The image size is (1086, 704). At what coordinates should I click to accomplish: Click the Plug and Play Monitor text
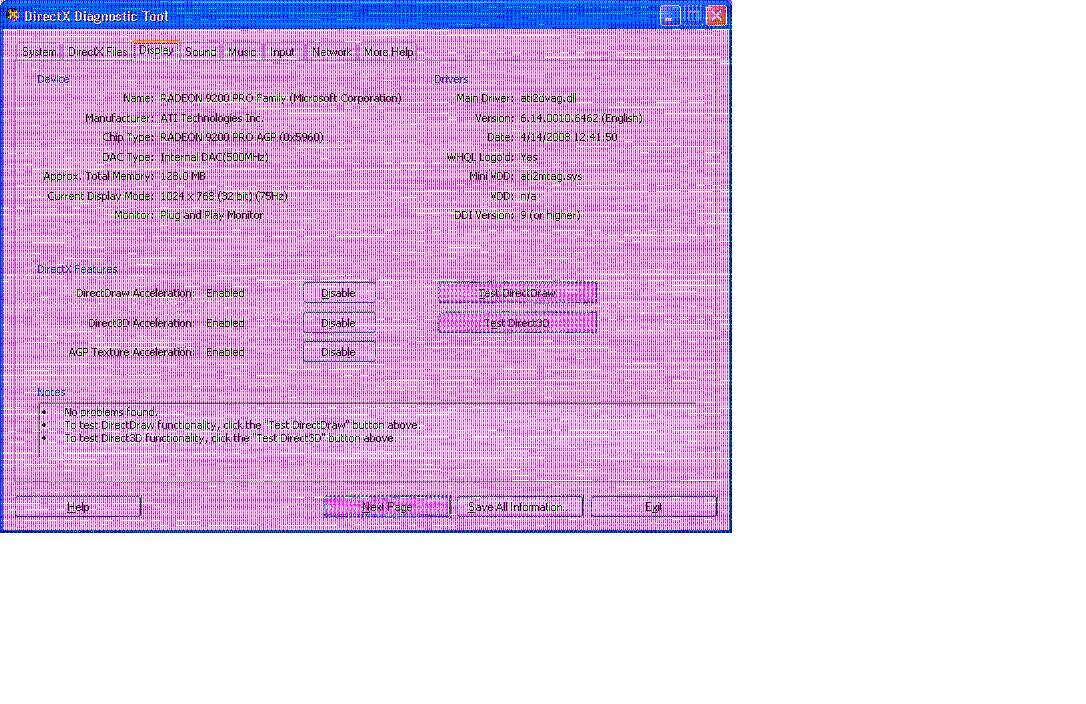click(x=212, y=215)
